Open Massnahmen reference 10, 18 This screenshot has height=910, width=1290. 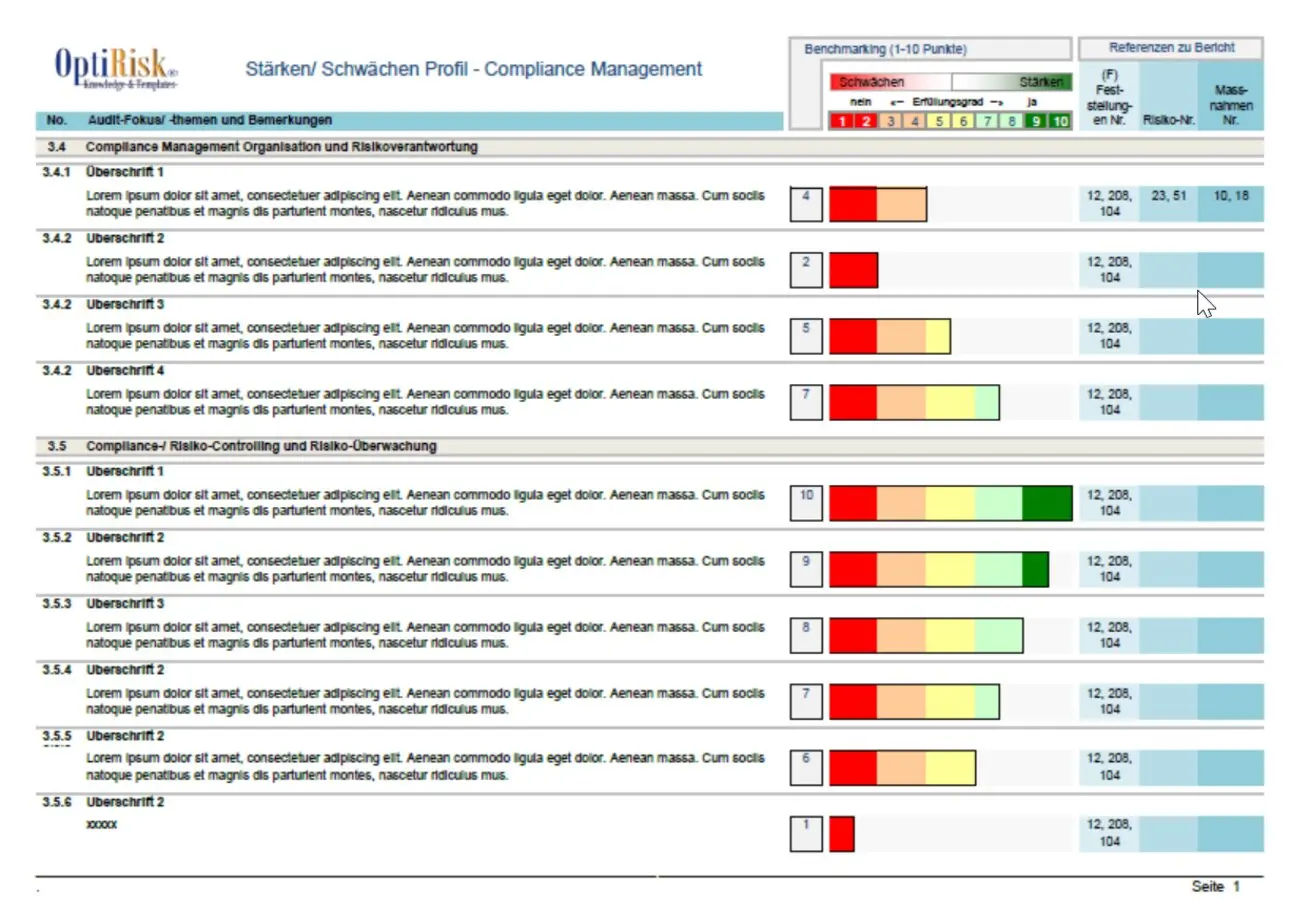1231,196
